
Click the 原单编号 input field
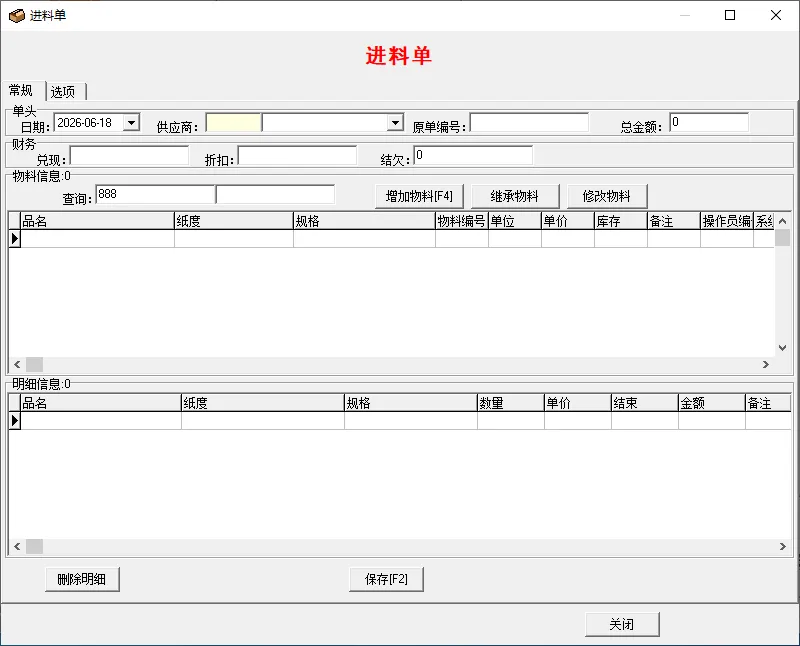[529, 122]
